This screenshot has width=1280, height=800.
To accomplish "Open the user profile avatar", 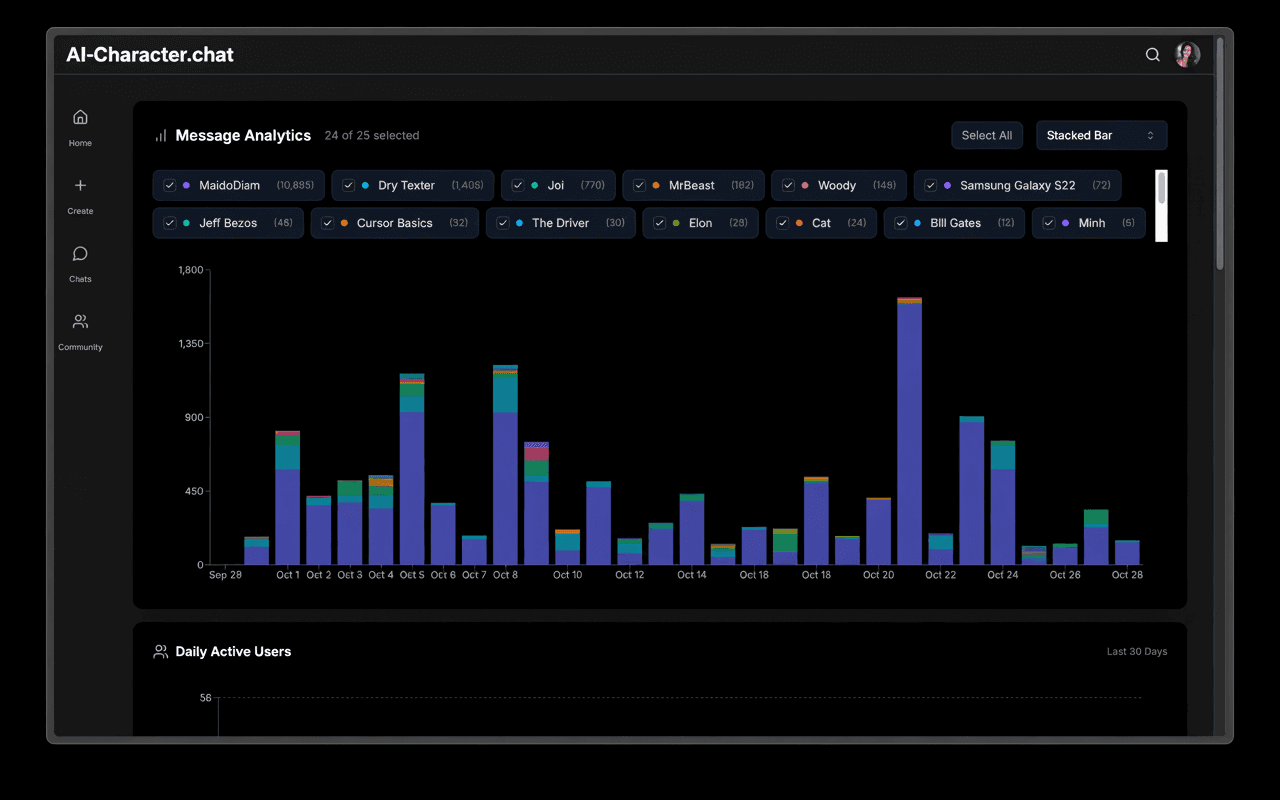I will tap(1187, 55).
